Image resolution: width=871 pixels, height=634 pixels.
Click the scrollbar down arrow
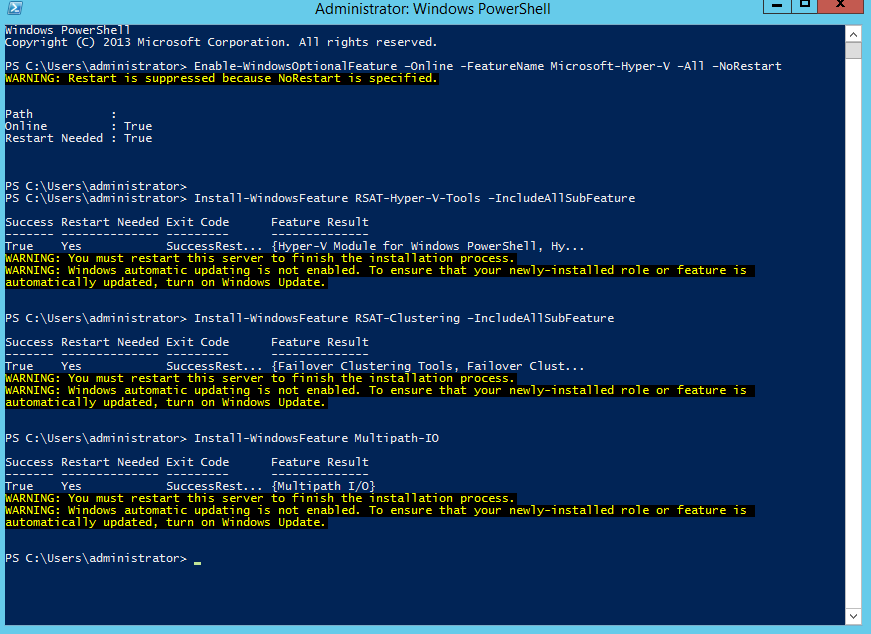[x=854, y=616]
